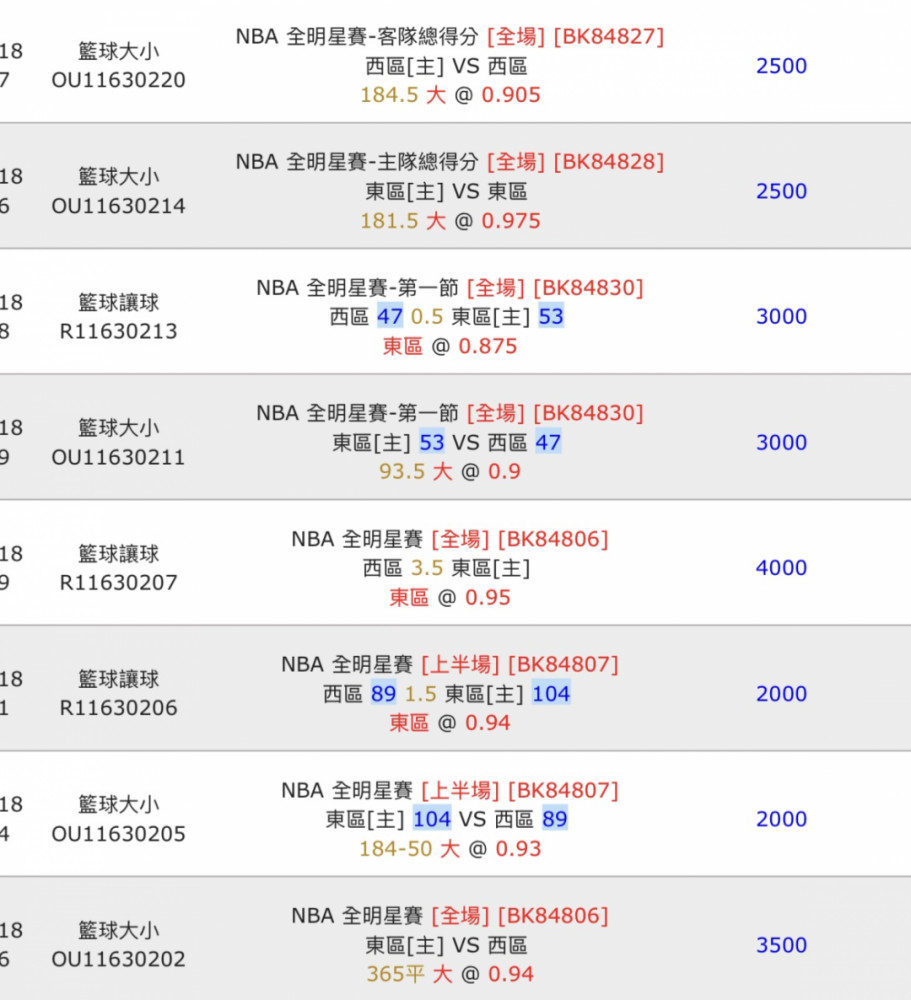Click bet ID OU11630211
The image size is (911, 1000).
click(119, 457)
